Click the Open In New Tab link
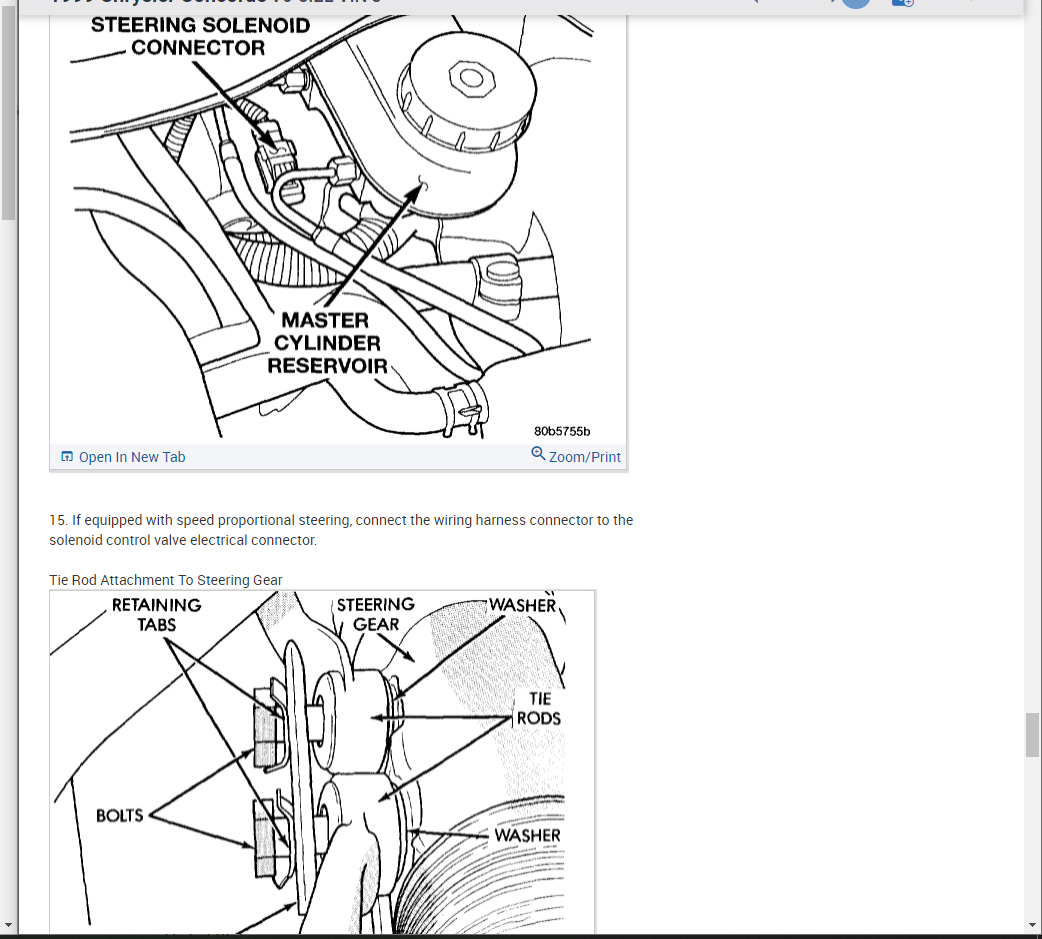 pos(123,457)
